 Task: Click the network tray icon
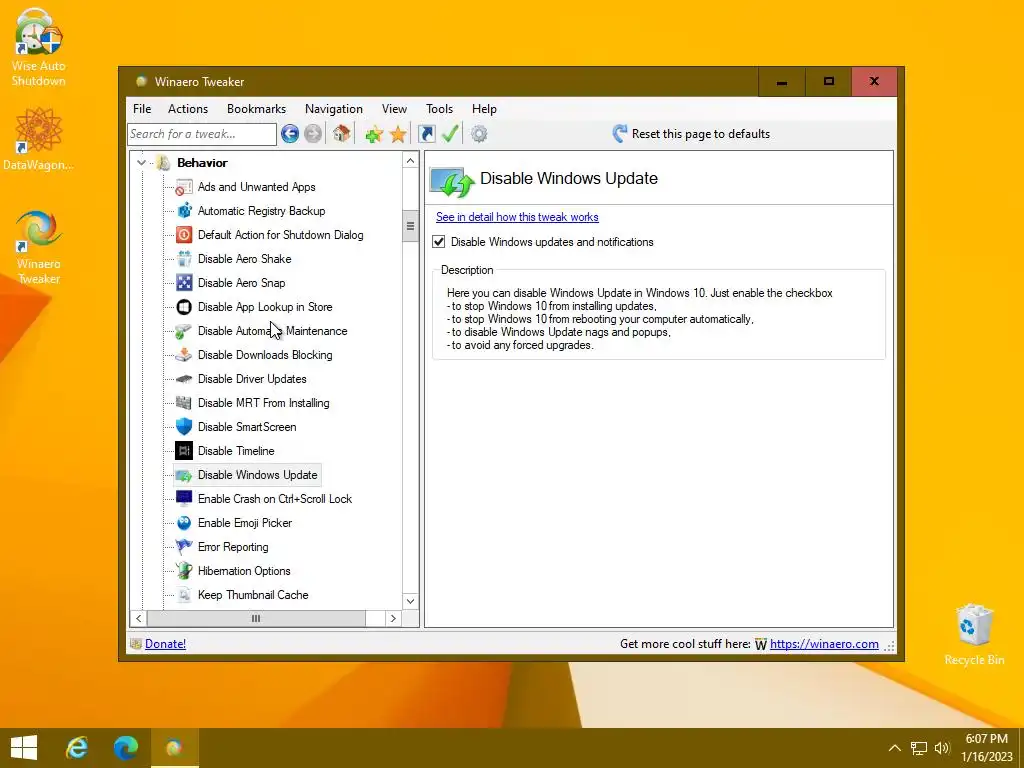(919, 748)
